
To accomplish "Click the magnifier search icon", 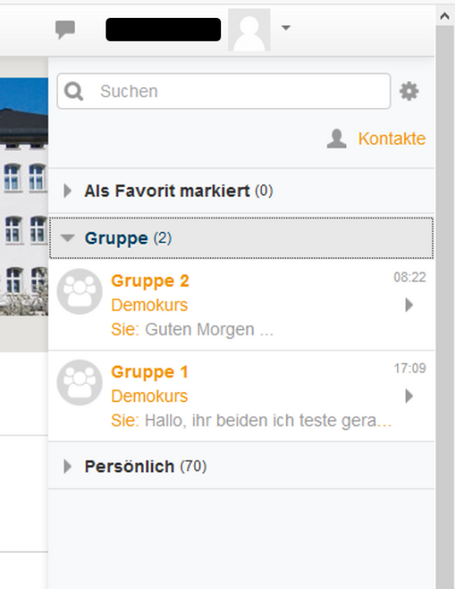I will 74,91.
